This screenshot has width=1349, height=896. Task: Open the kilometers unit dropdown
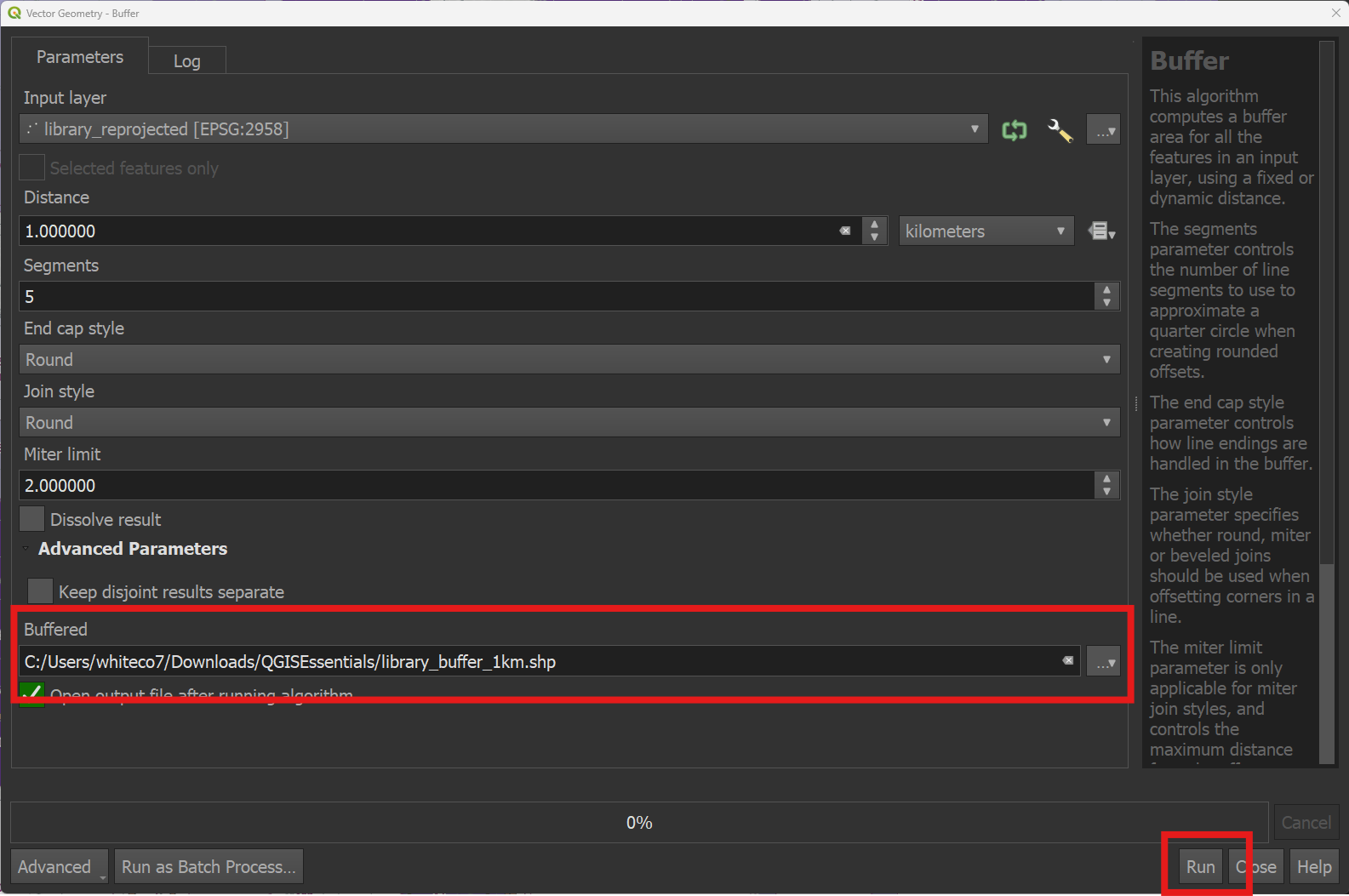(x=986, y=231)
